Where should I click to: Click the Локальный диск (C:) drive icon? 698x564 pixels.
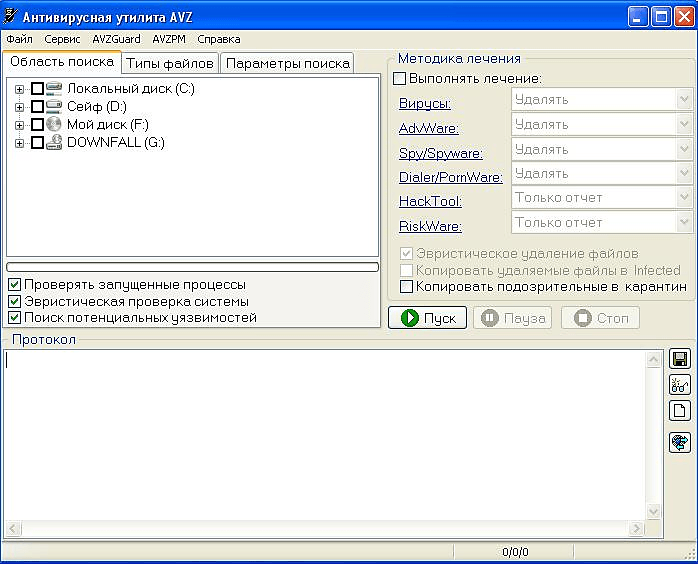coord(54,89)
